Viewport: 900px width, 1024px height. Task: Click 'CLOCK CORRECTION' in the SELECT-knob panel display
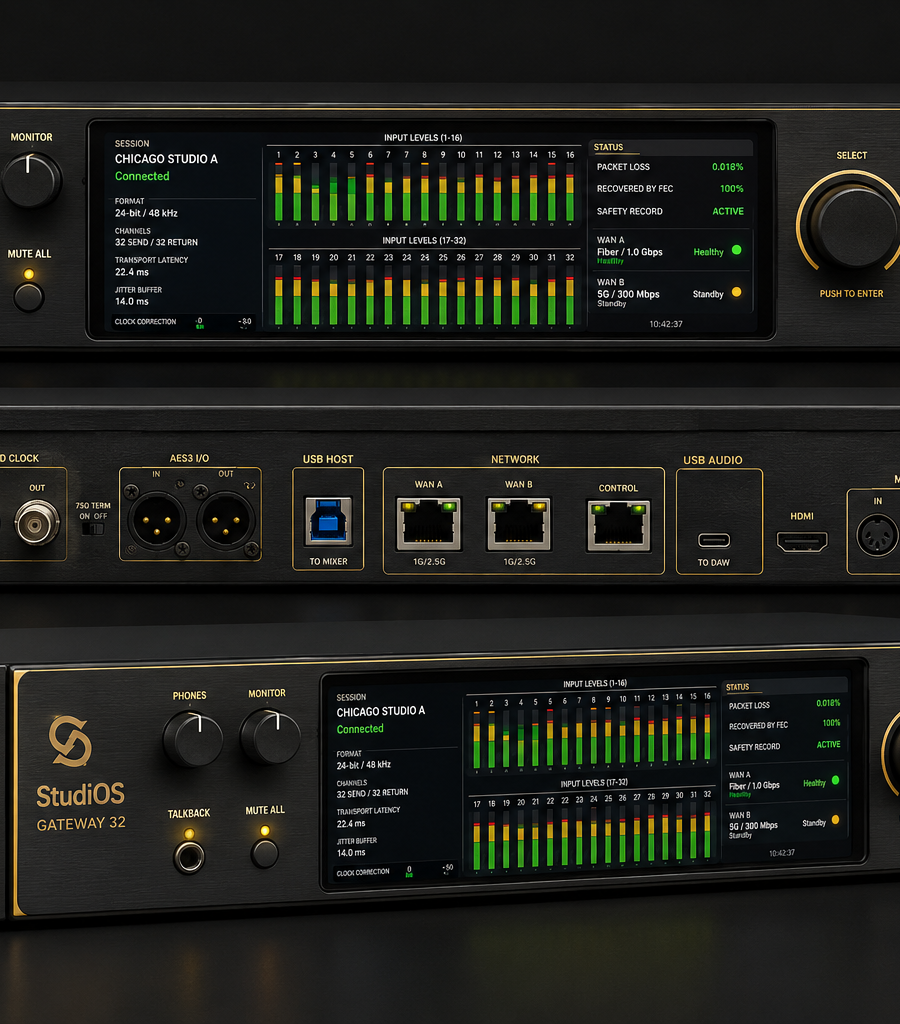[145, 321]
